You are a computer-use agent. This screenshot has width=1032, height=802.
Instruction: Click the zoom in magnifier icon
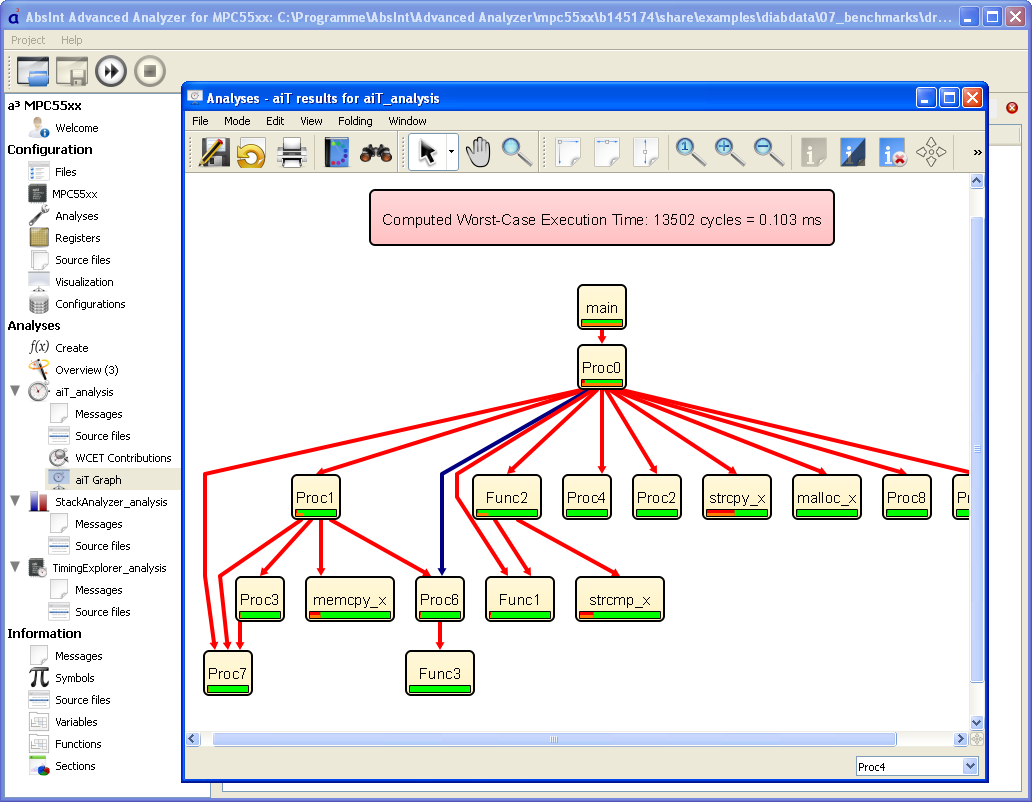[729, 153]
